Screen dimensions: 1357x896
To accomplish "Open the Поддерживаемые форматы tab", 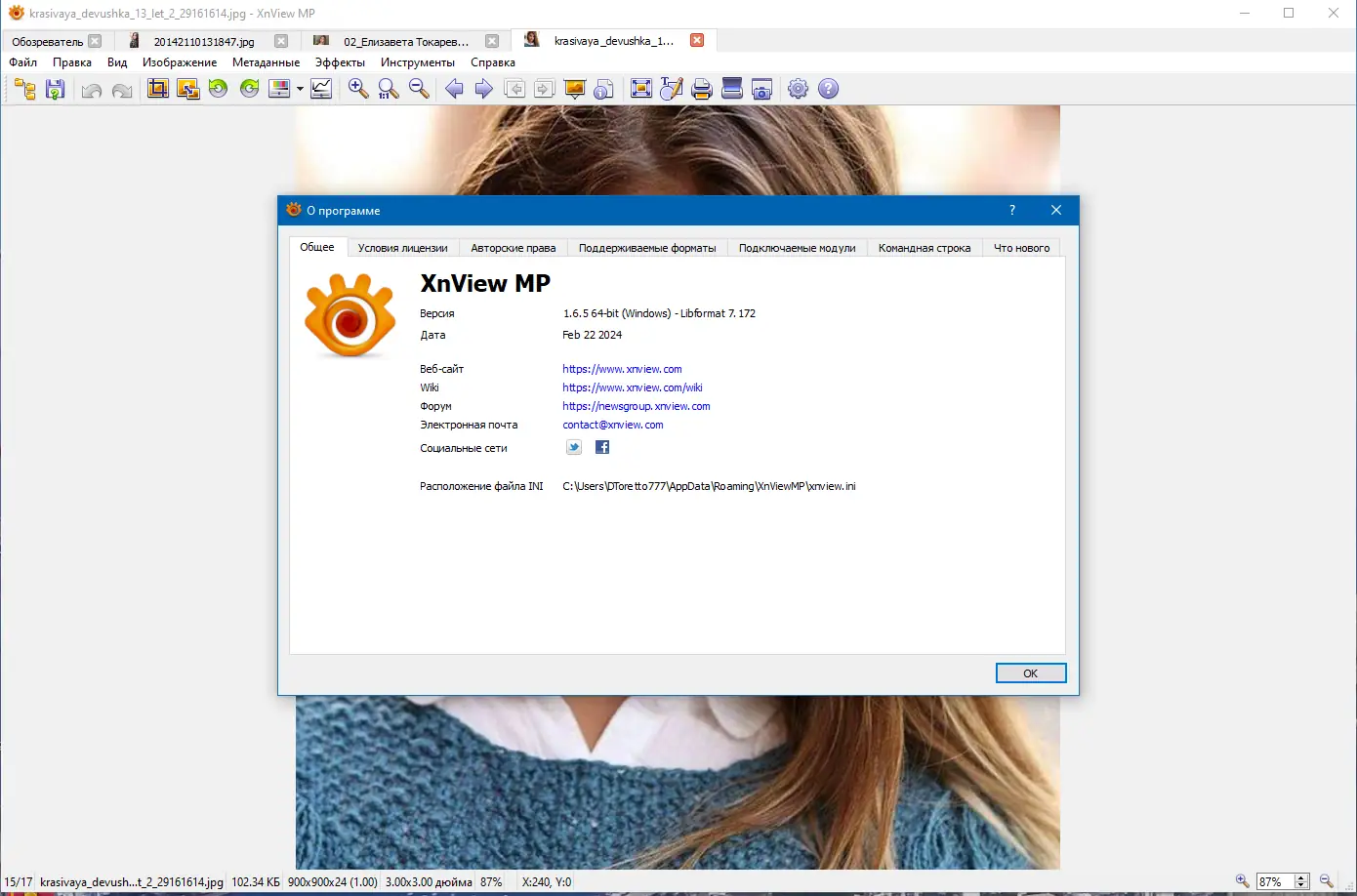I will 647,248.
